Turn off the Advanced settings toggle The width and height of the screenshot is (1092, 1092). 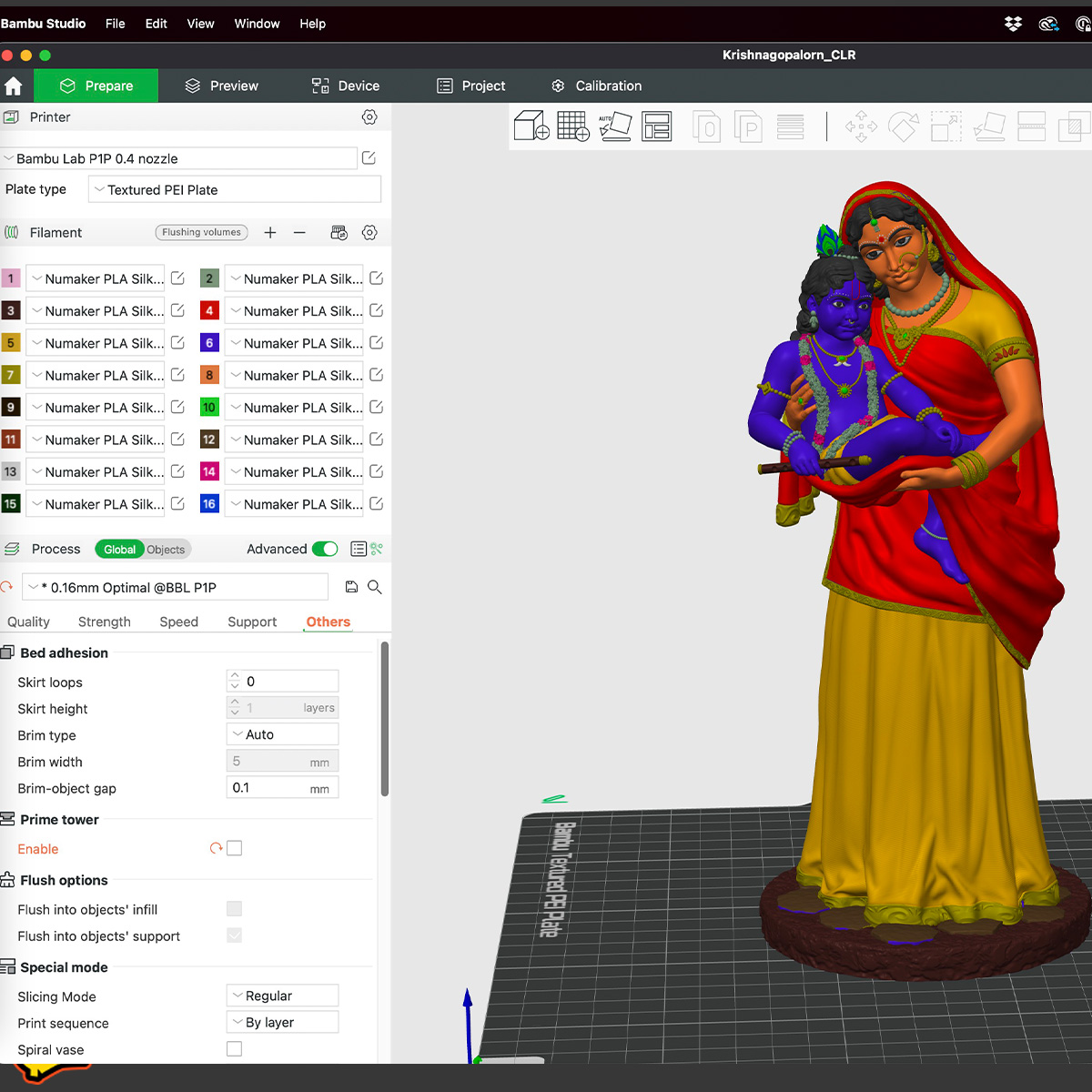(325, 549)
